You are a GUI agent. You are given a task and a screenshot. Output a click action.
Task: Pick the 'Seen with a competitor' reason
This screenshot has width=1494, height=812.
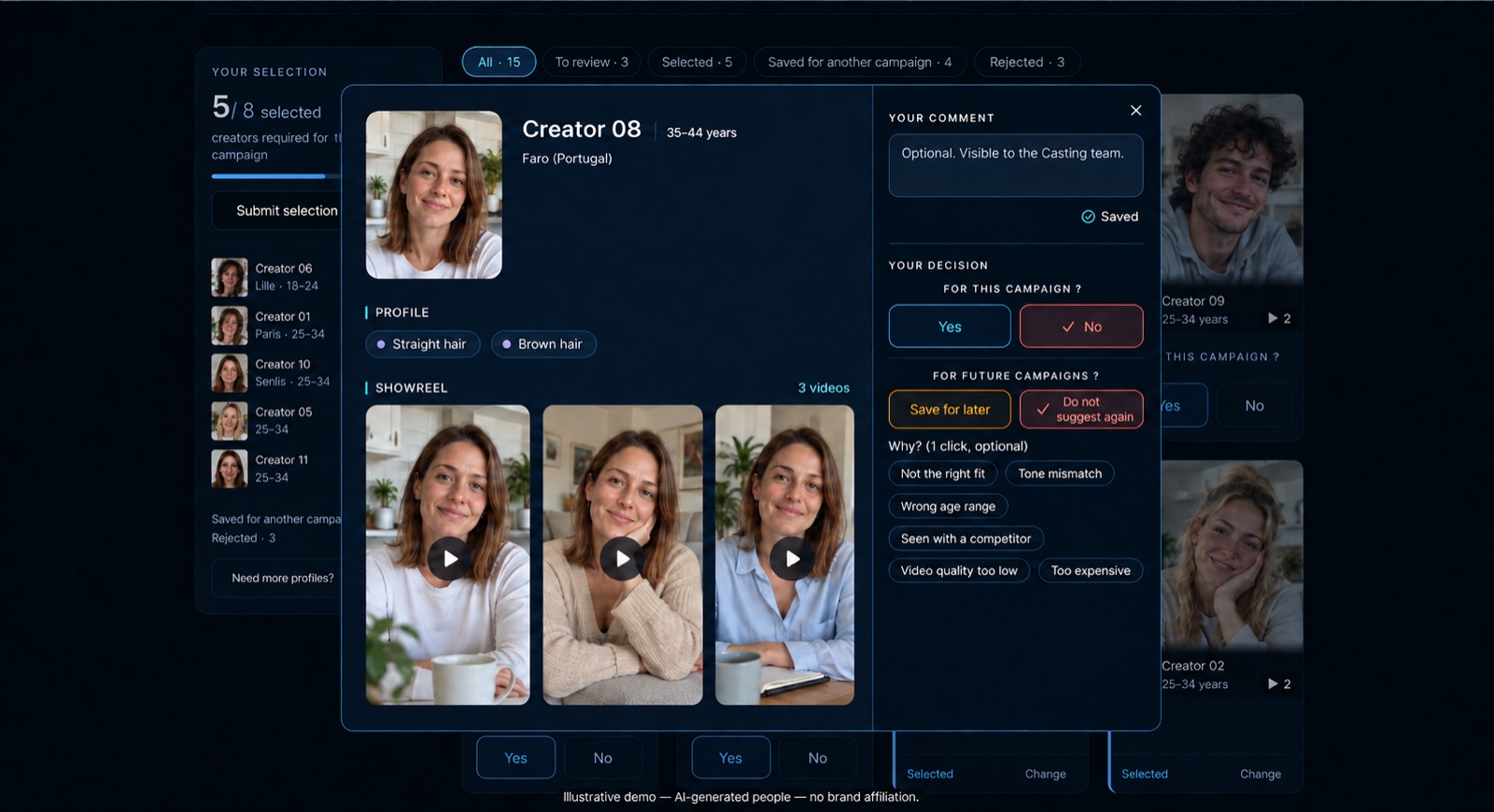pyautogui.click(x=965, y=539)
